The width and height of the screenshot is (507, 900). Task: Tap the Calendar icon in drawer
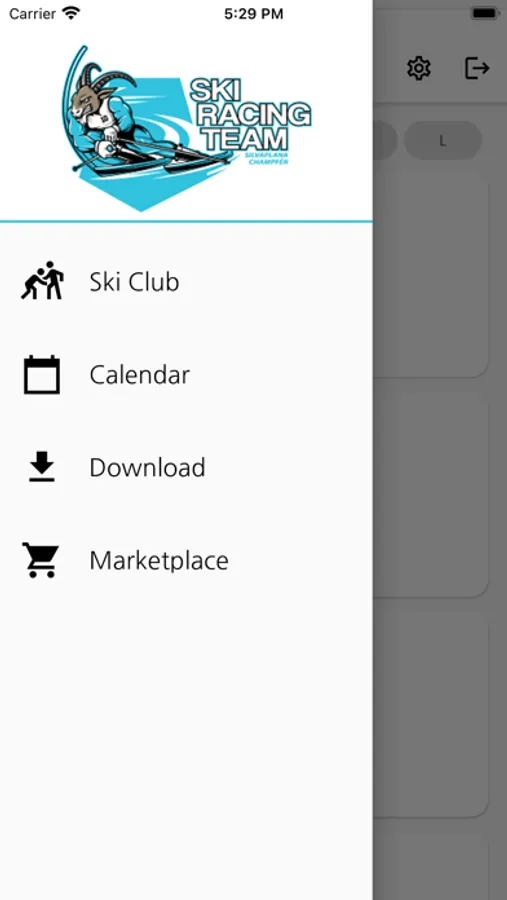click(42, 374)
